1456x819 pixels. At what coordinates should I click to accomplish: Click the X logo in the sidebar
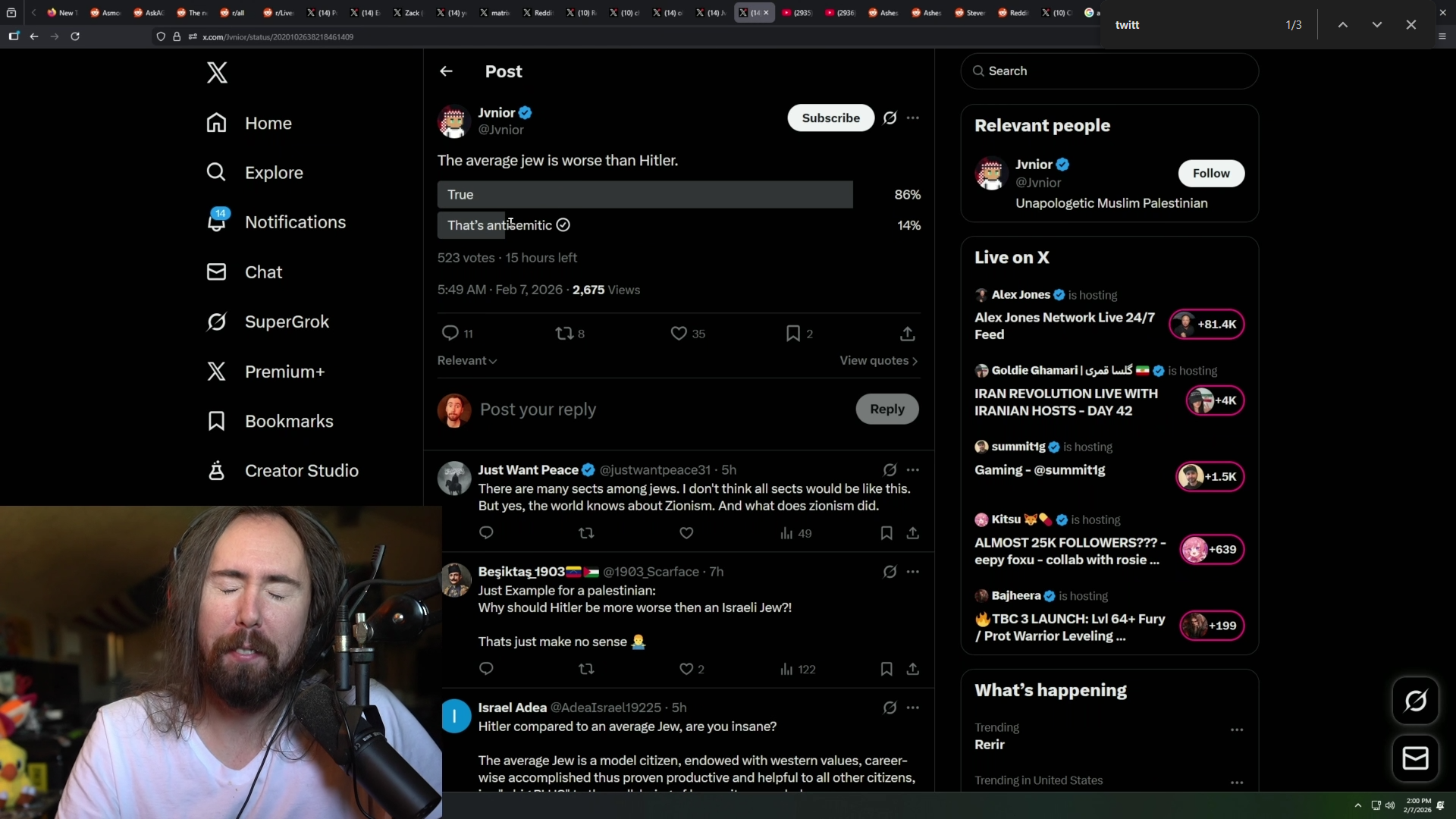(x=217, y=73)
